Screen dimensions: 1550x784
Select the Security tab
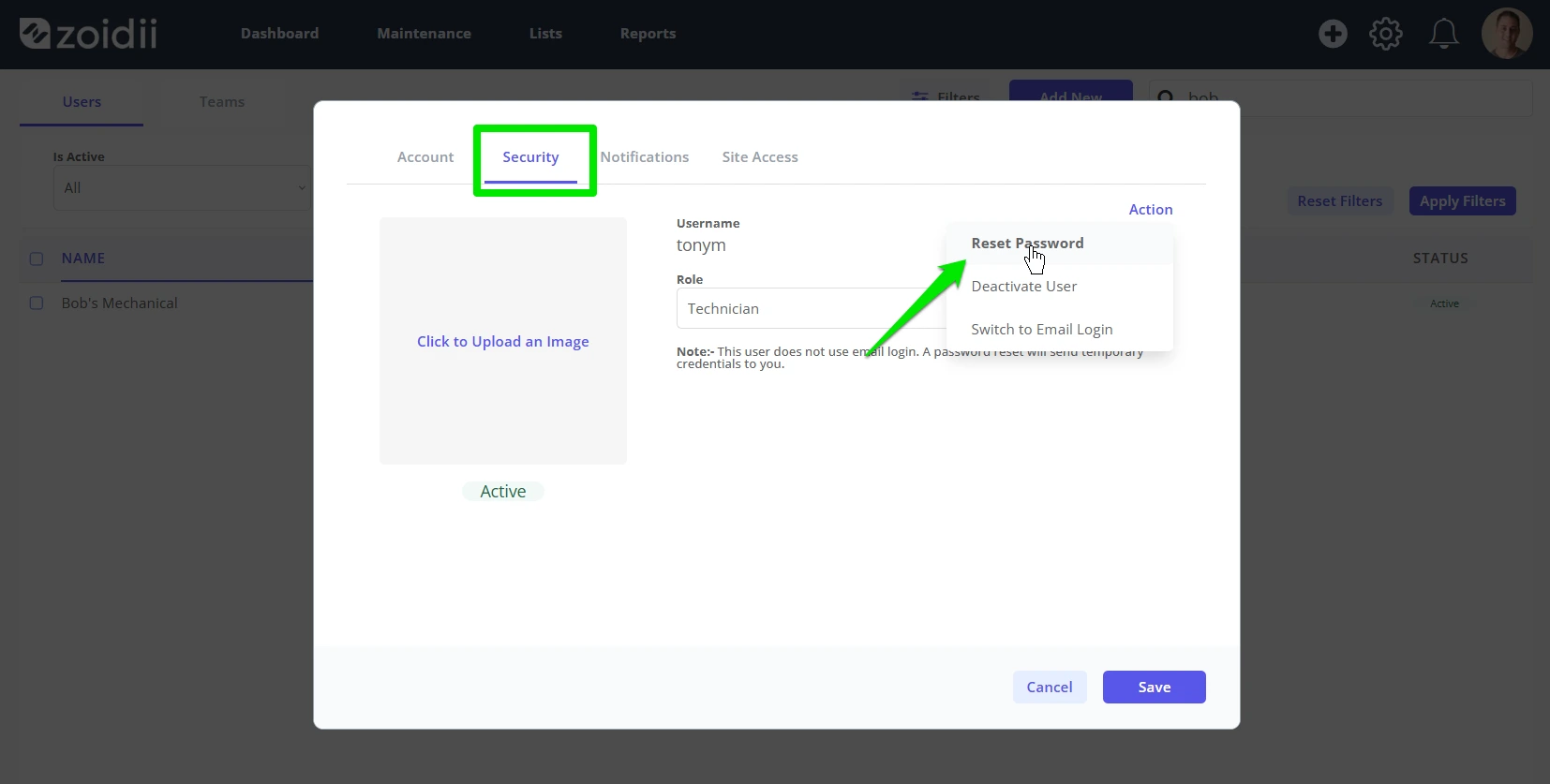(530, 157)
